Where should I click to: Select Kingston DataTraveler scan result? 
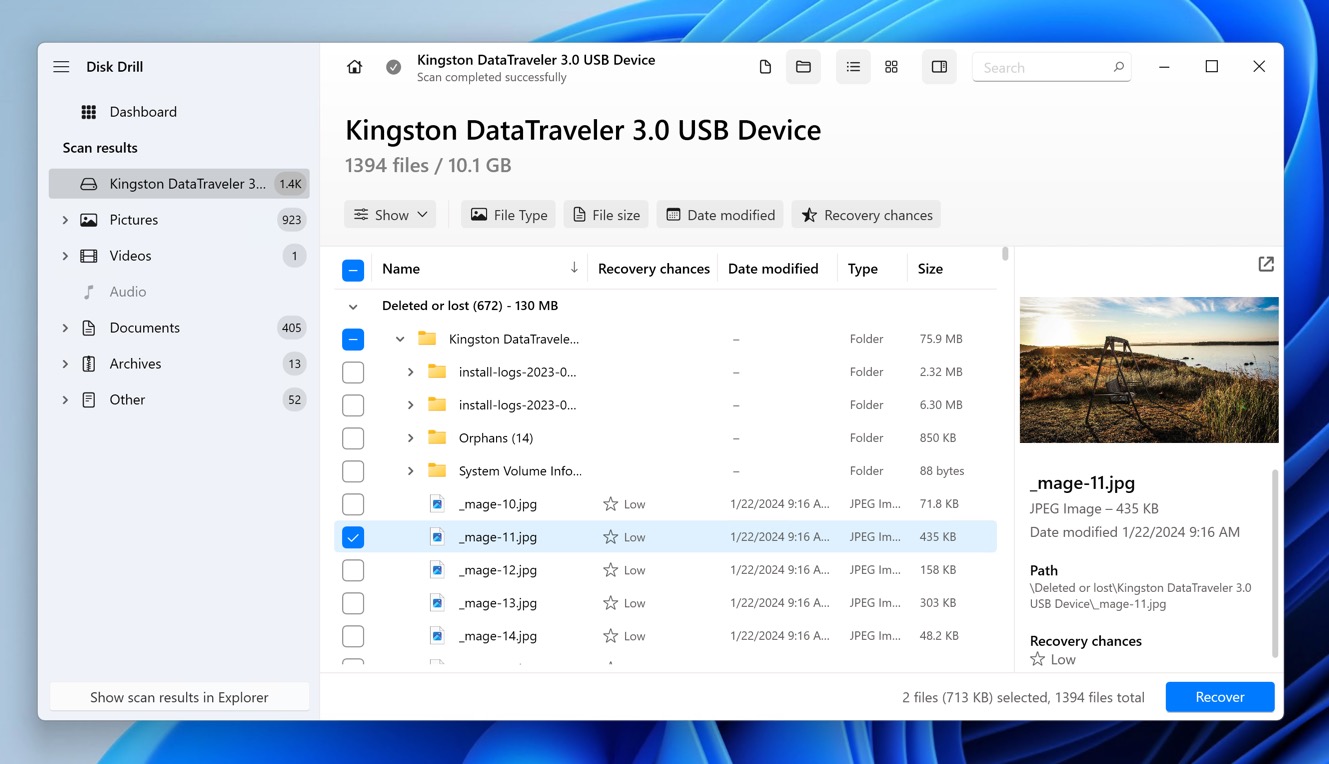[179, 184]
